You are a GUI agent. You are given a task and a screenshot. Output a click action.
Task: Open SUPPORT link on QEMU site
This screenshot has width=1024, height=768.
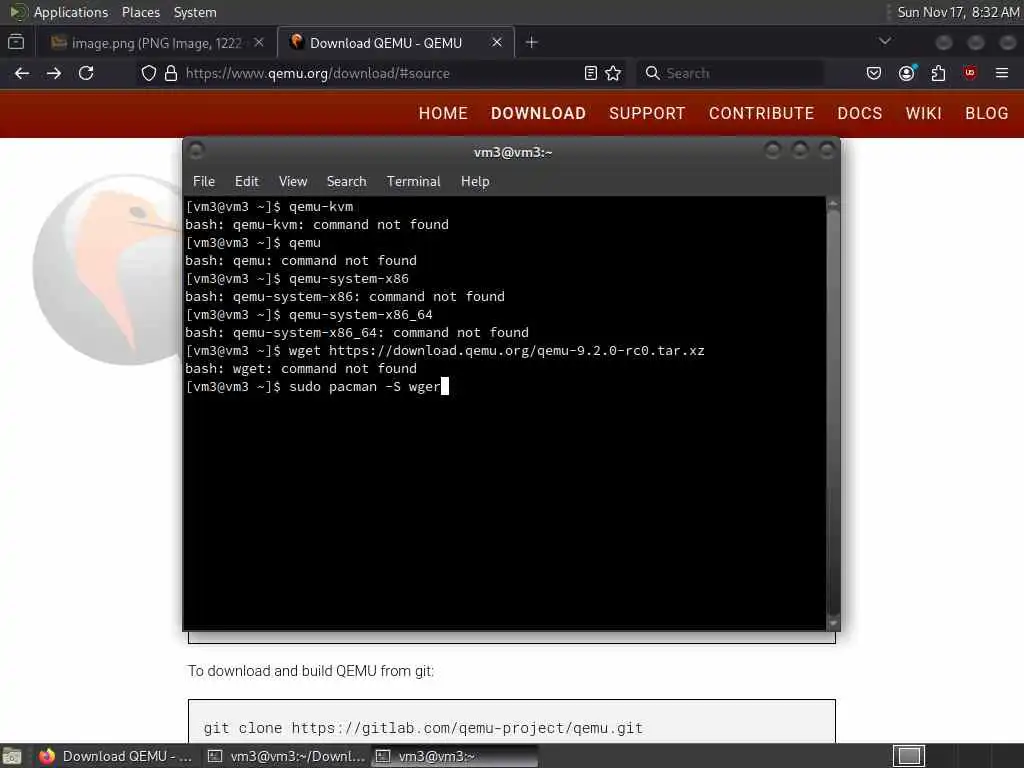click(x=647, y=114)
